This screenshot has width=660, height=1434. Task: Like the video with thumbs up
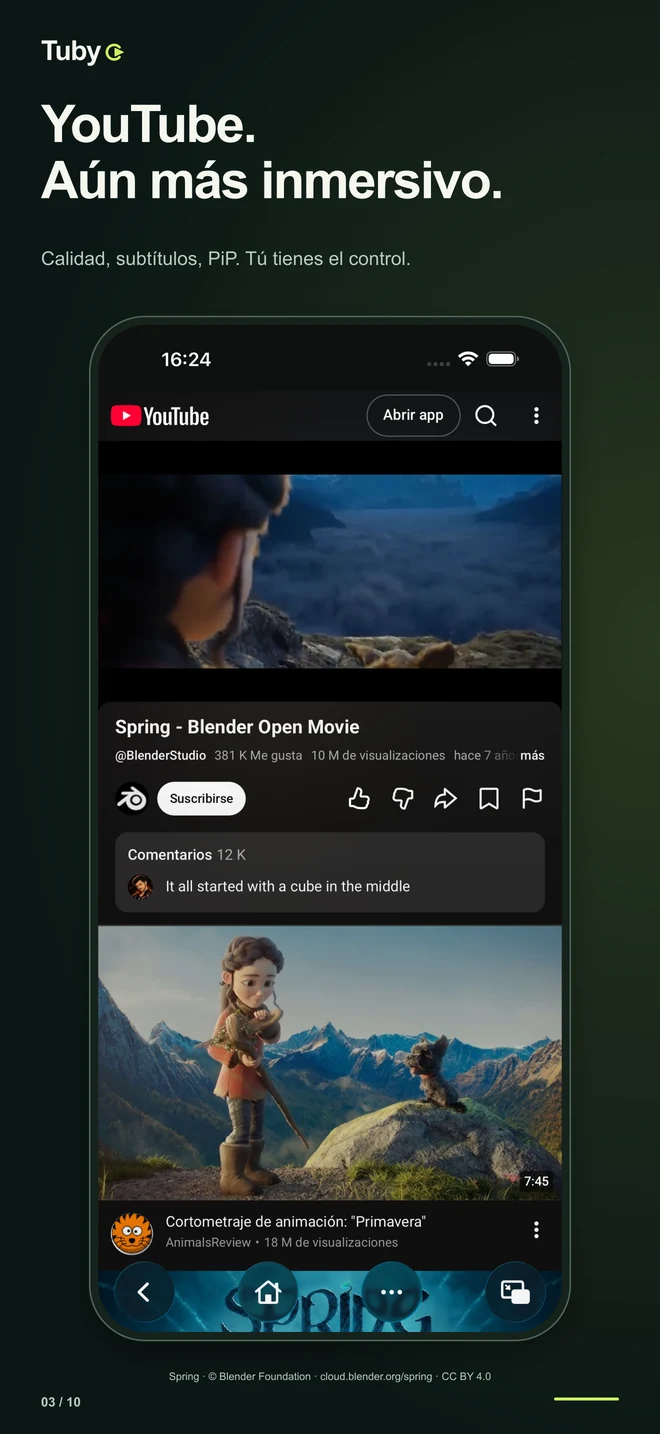pos(359,798)
